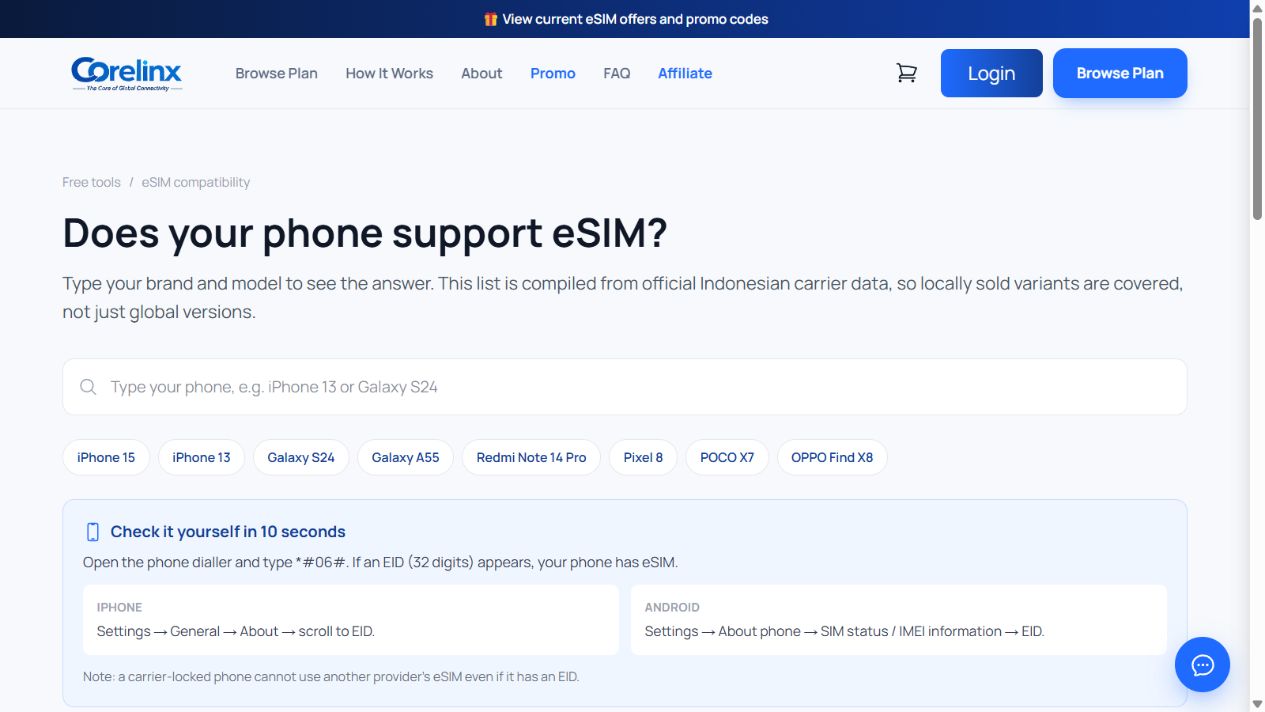The height and width of the screenshot is (712, 1265).
Task: Open the Promo nav link
Action: [x=553, y=73]
